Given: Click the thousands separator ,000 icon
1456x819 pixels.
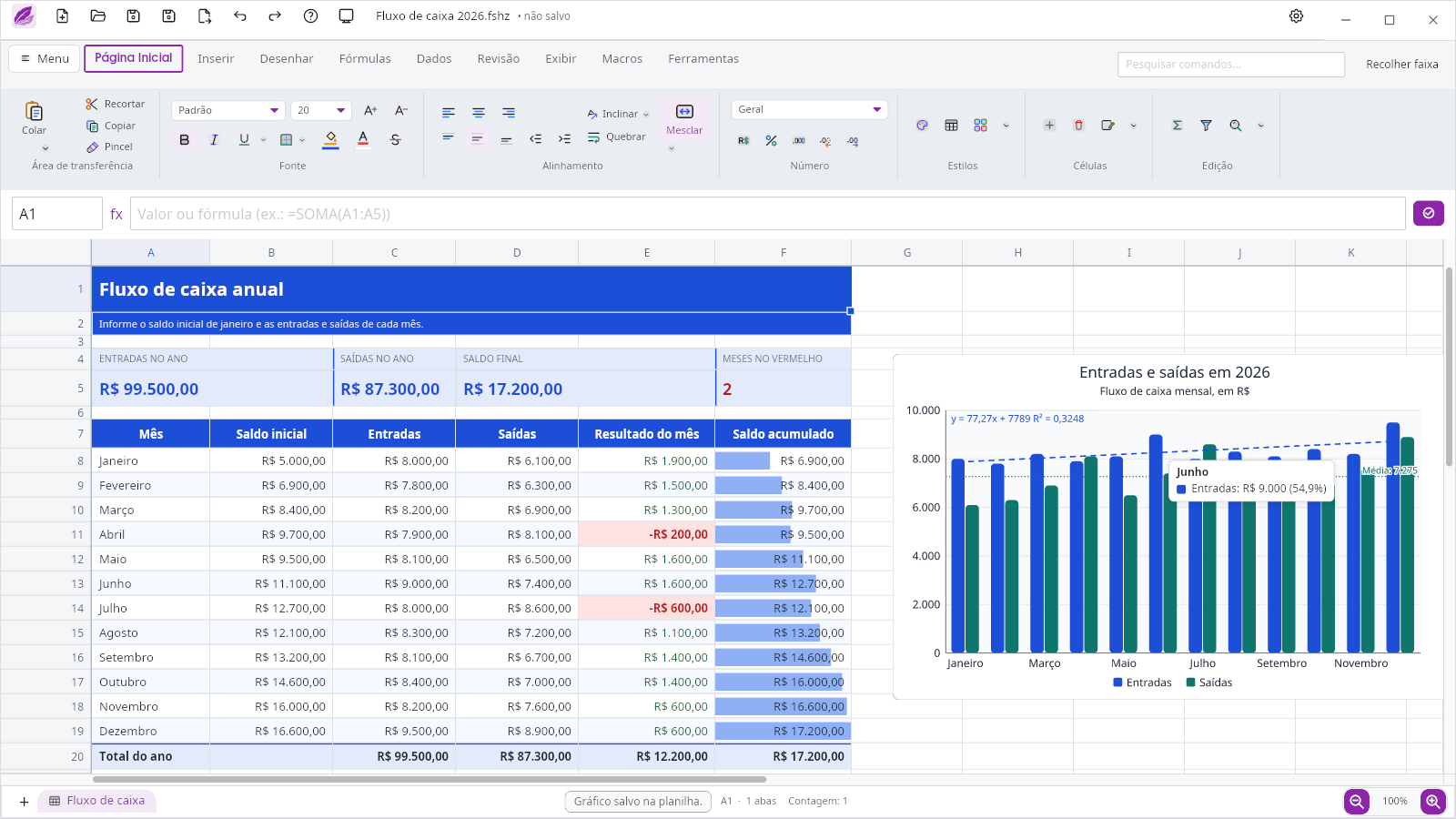Looking at the screenshot, I should coord(798,140).
